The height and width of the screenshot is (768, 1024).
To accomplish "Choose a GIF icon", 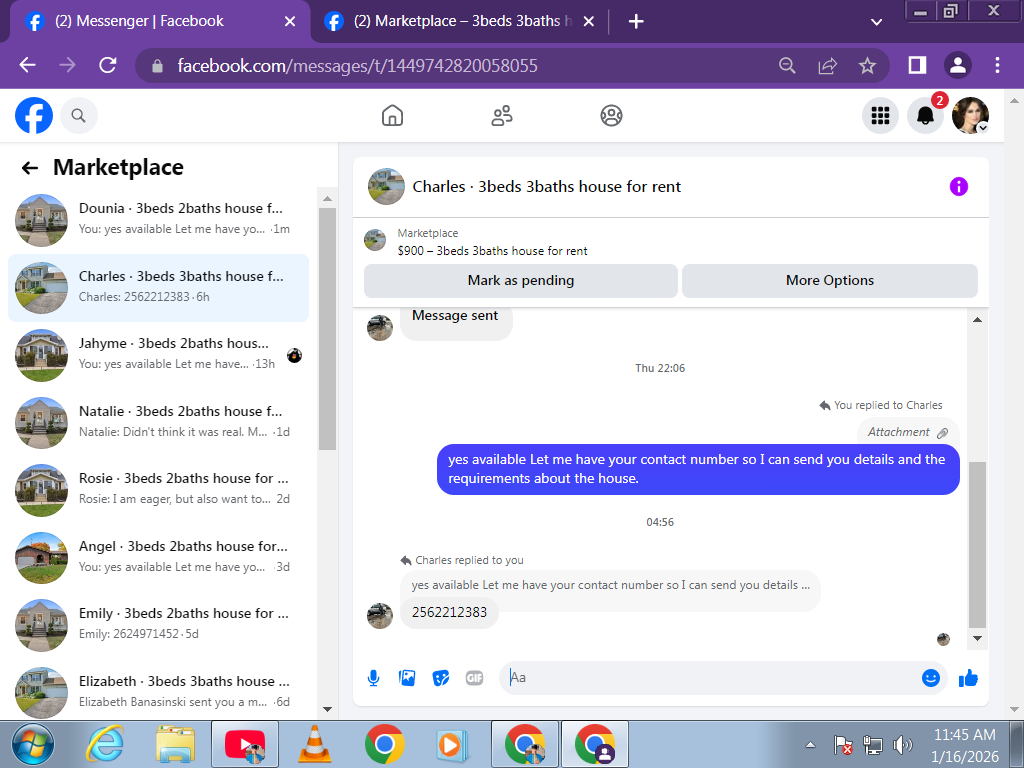I will [475, 678].
